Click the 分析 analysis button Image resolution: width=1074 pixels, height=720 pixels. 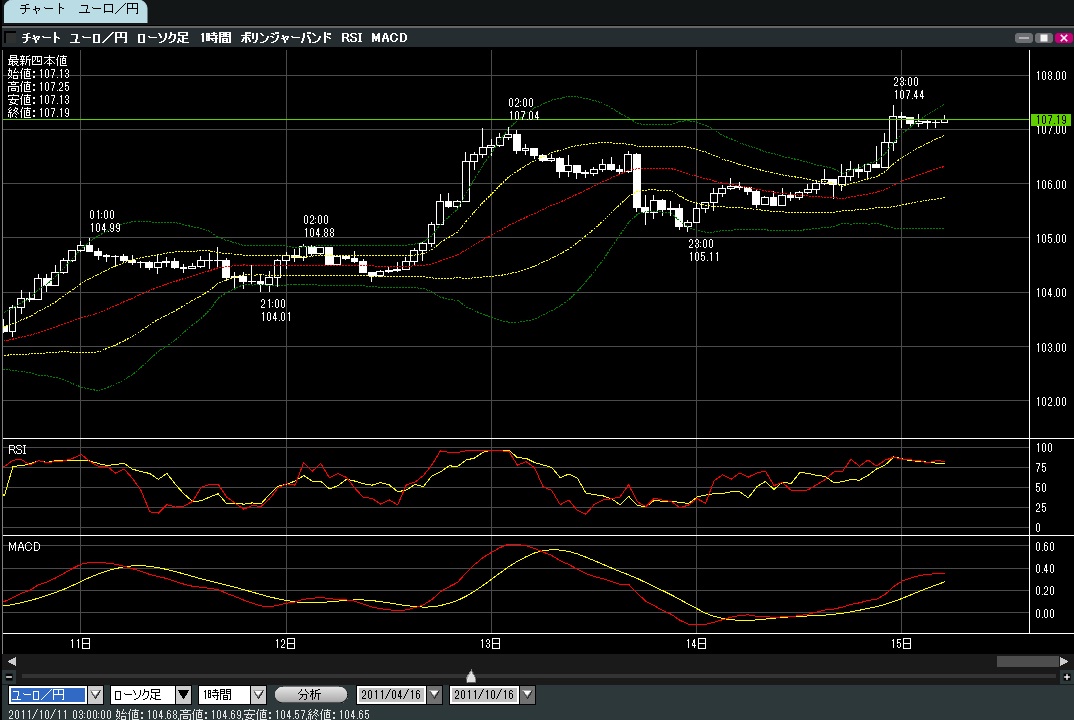pyautogui.click(x=310, y=695)
